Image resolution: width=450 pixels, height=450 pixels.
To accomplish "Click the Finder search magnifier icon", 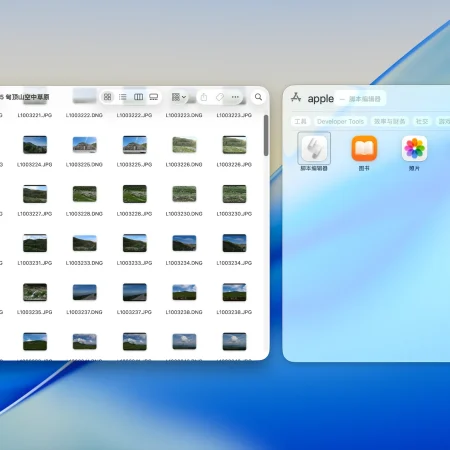I will tap(258, 97).
